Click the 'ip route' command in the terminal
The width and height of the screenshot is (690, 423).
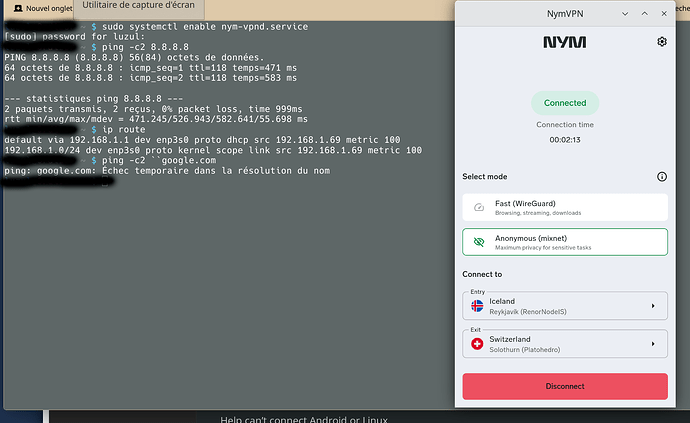click(123, 129)
